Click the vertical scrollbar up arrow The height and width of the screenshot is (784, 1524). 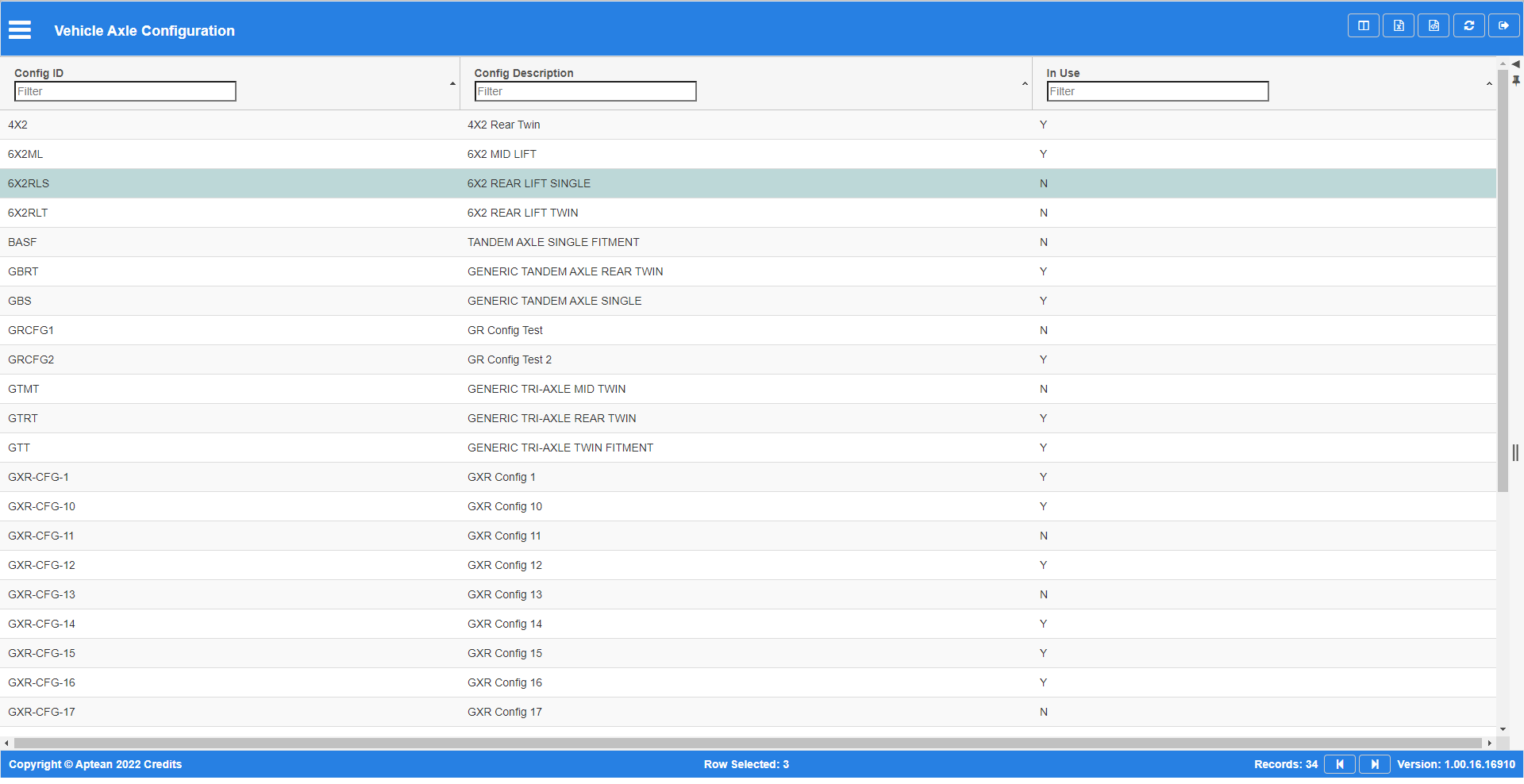click(1503, 63)
